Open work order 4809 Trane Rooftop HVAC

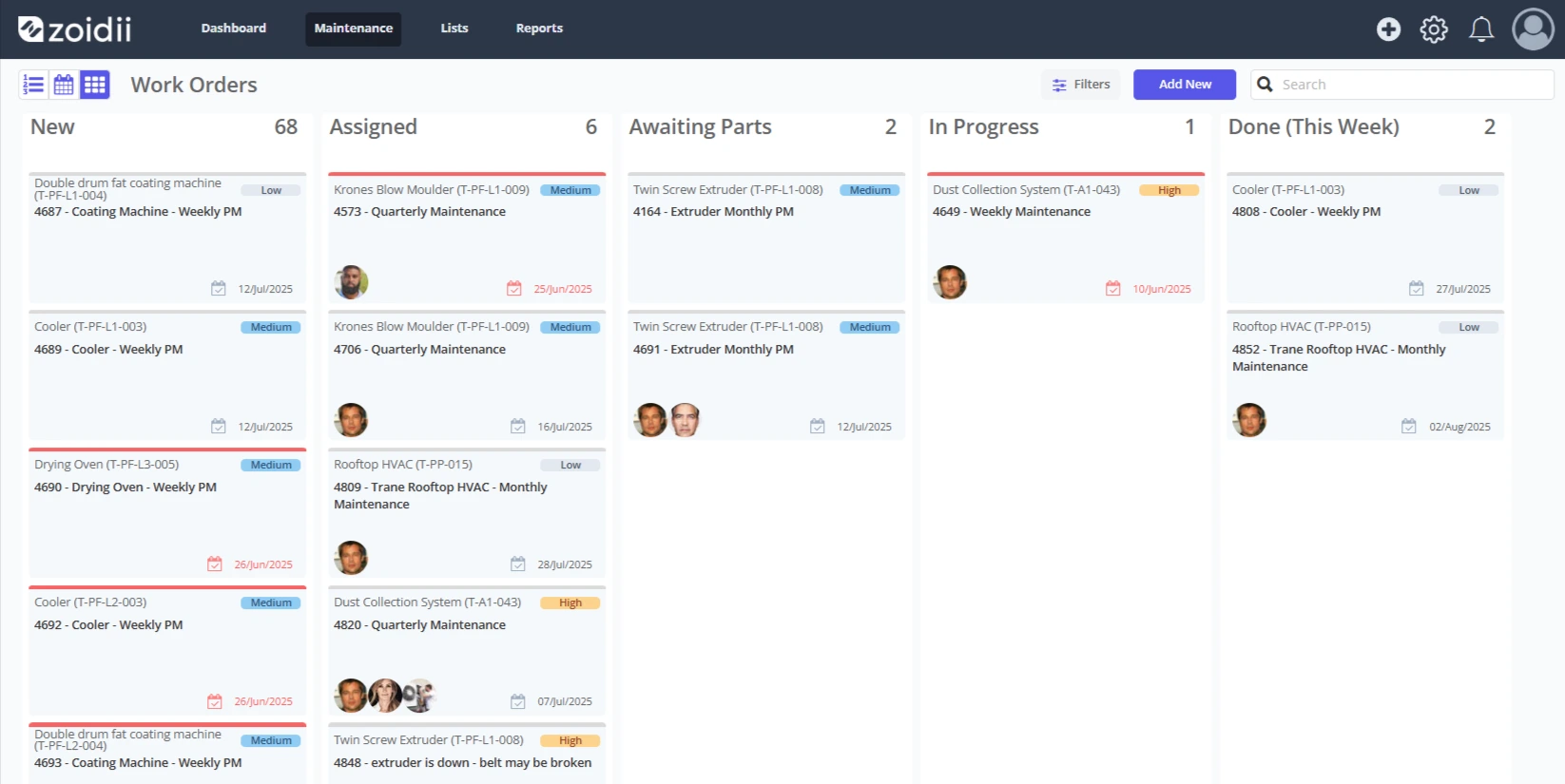(x=467, y=512)
